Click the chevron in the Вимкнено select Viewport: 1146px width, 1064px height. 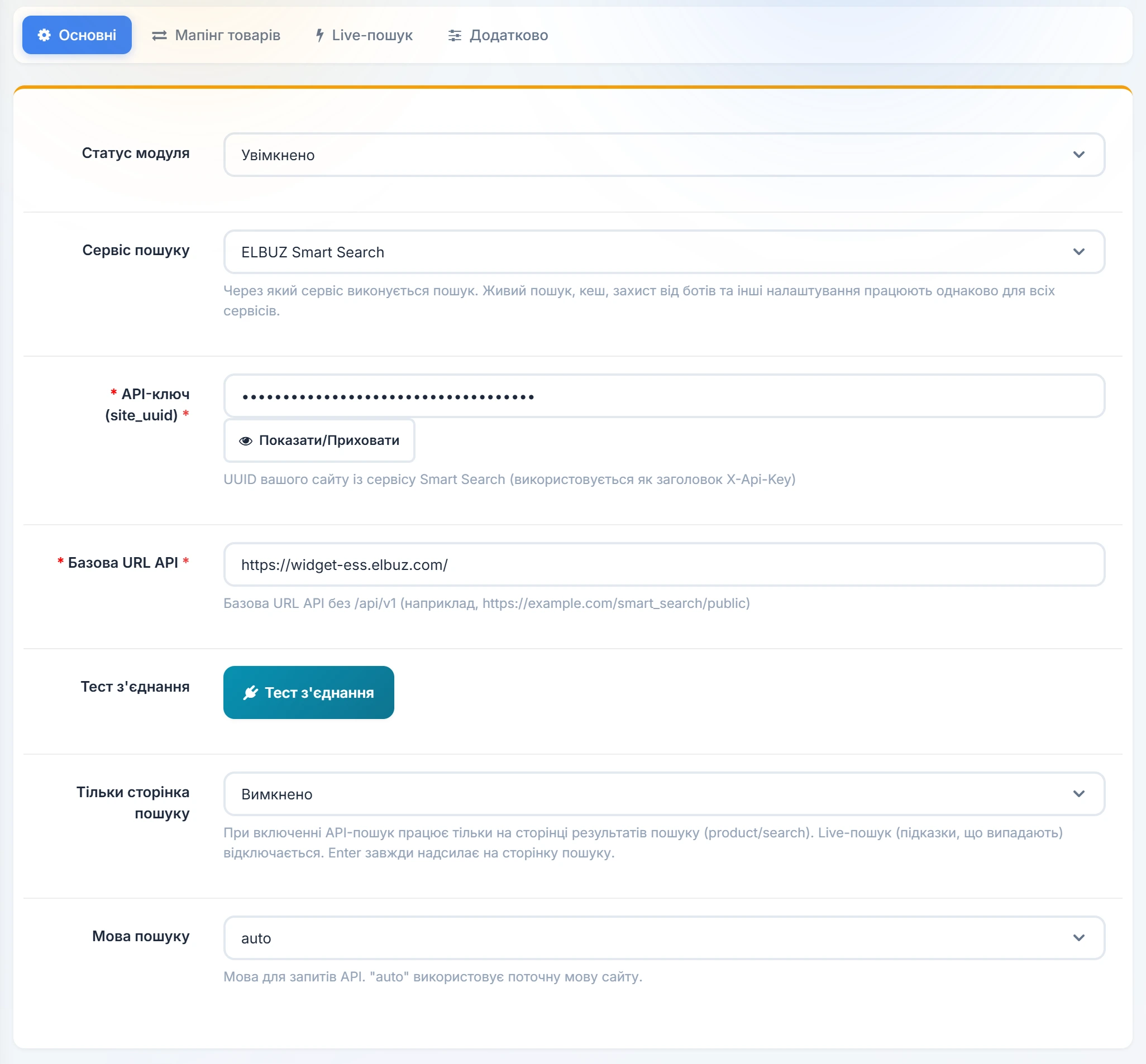(1078, 794)
